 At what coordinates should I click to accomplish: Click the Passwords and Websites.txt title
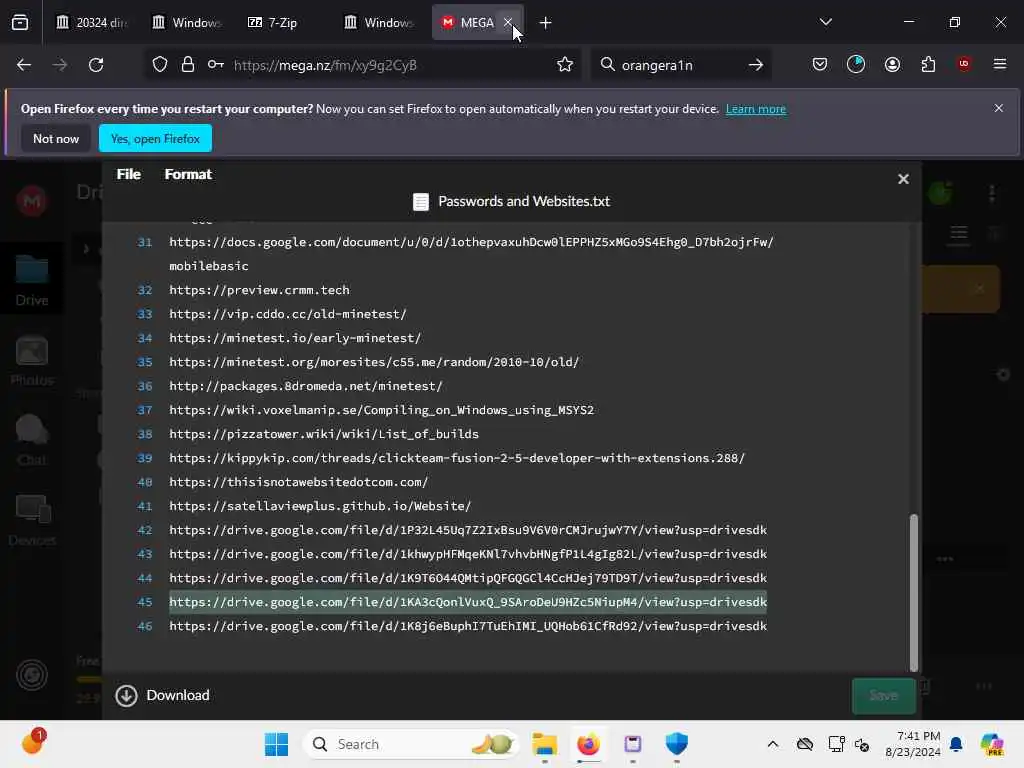point(524,201)
